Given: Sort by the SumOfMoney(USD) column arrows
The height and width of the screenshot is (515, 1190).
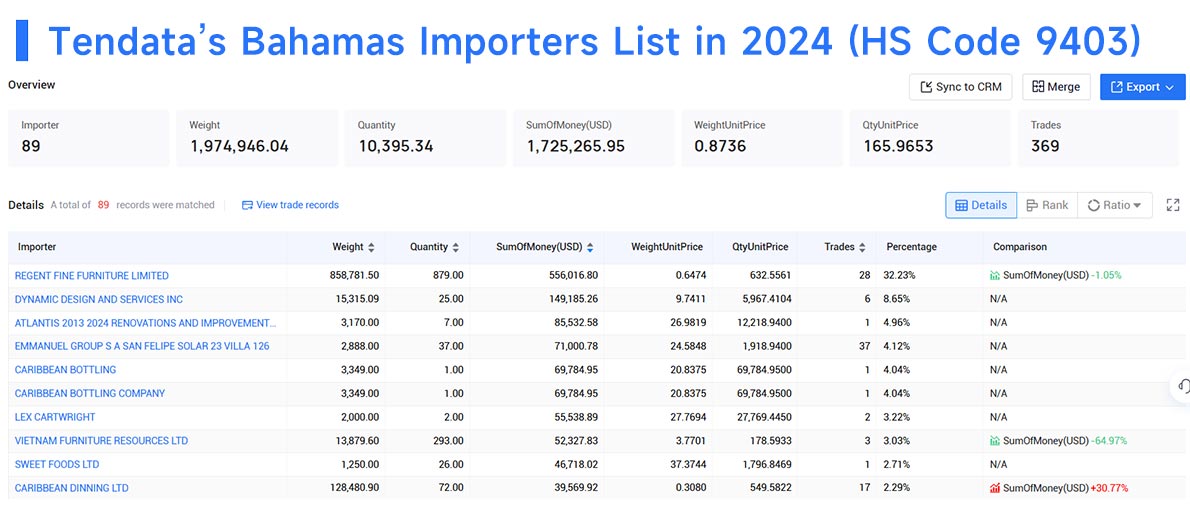Looking at the screenshot, I should click(590, 247).
